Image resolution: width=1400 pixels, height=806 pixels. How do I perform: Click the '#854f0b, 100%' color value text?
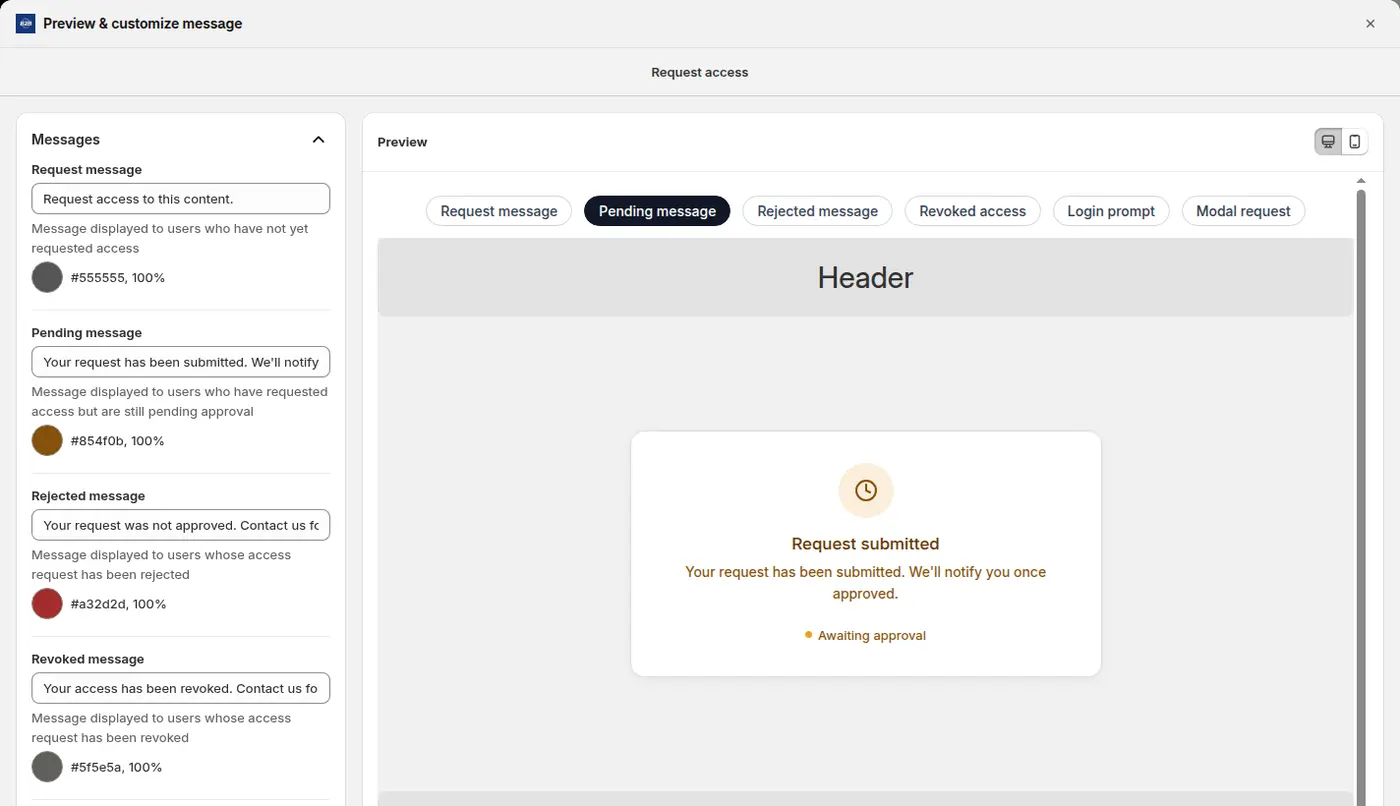[x=118, y=440]
